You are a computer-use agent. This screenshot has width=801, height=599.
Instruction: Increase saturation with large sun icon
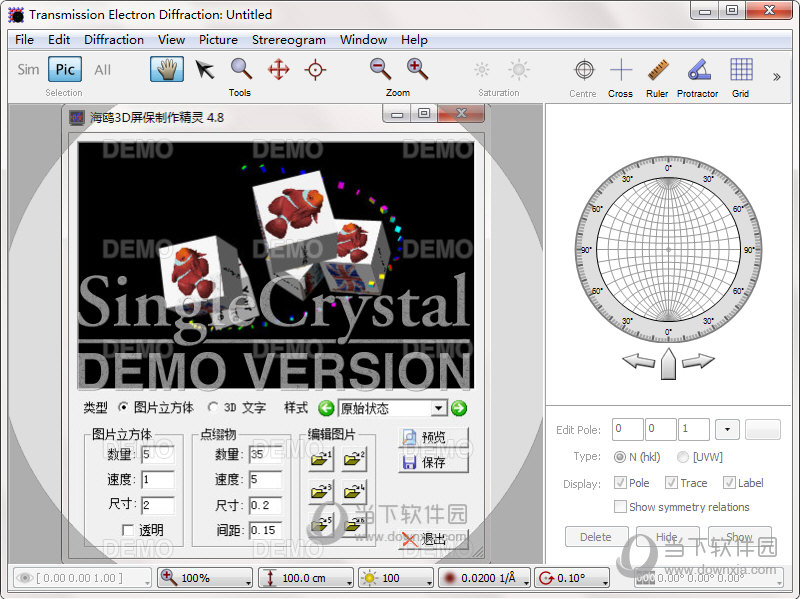[x=519, y=69]
